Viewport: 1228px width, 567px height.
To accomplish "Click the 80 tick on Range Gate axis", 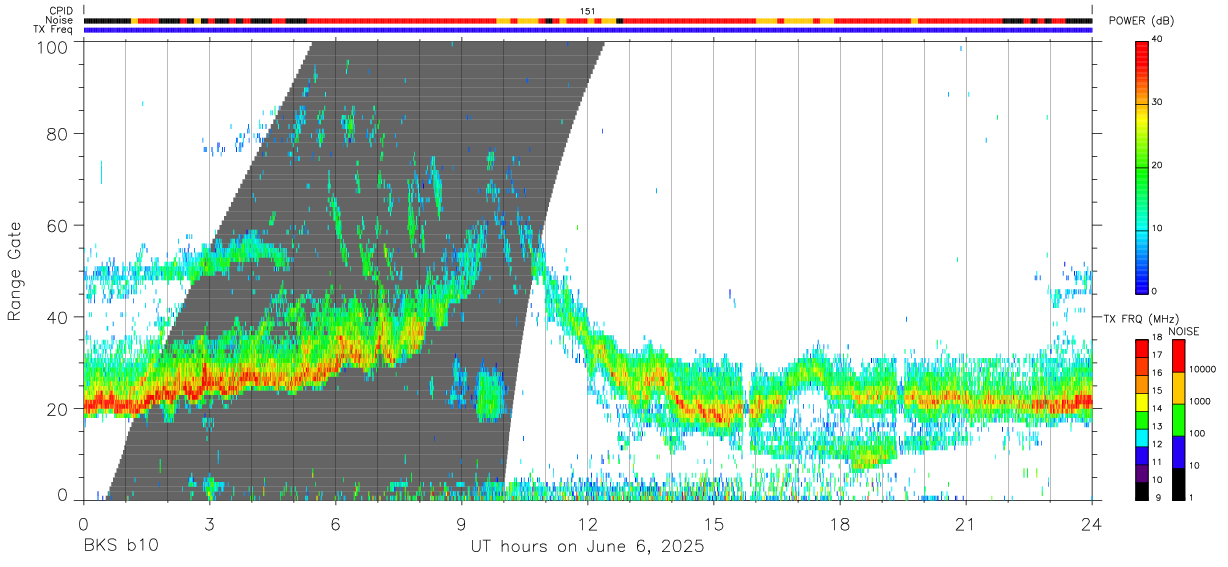I will 58,134.
